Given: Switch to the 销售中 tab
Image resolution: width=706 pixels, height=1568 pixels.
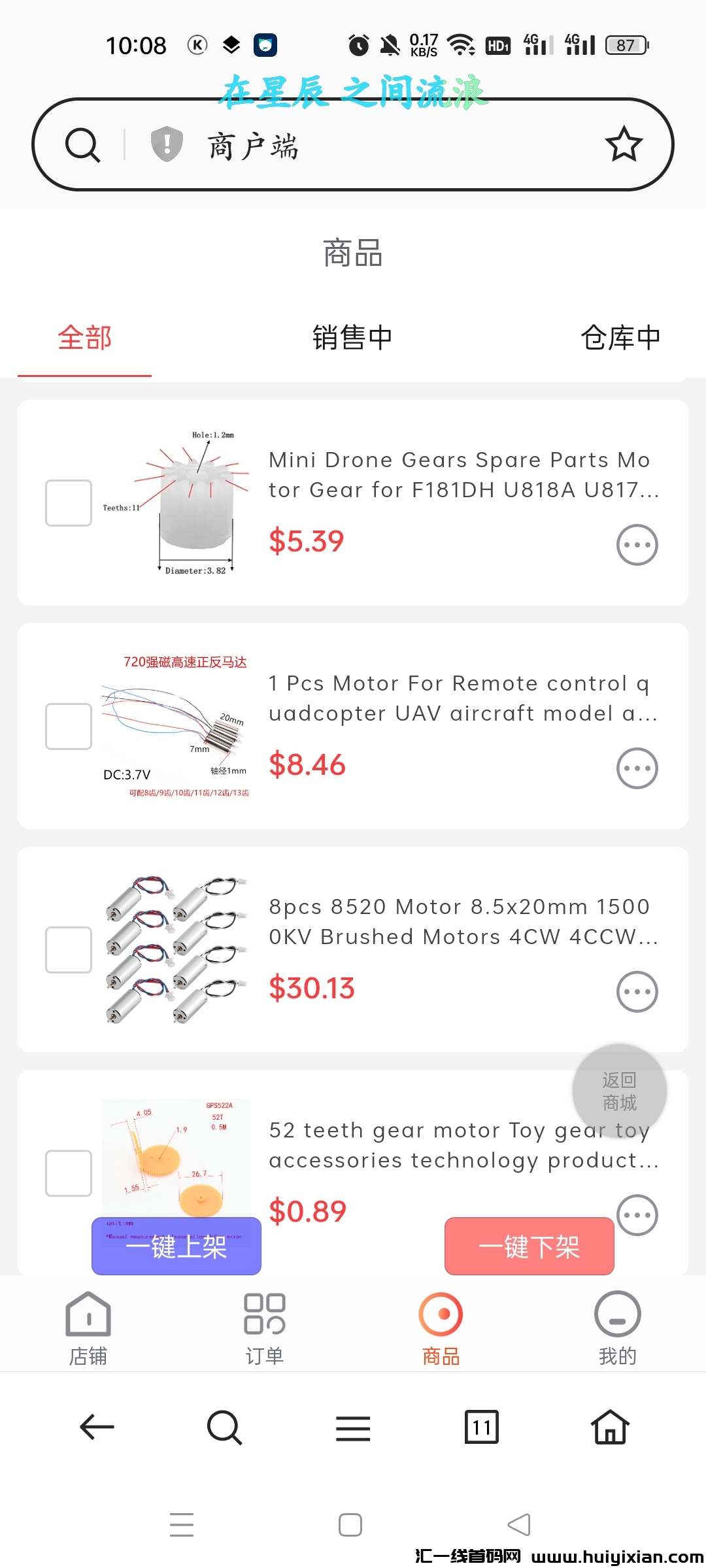Looking at the screenshot, I should 352,338.
